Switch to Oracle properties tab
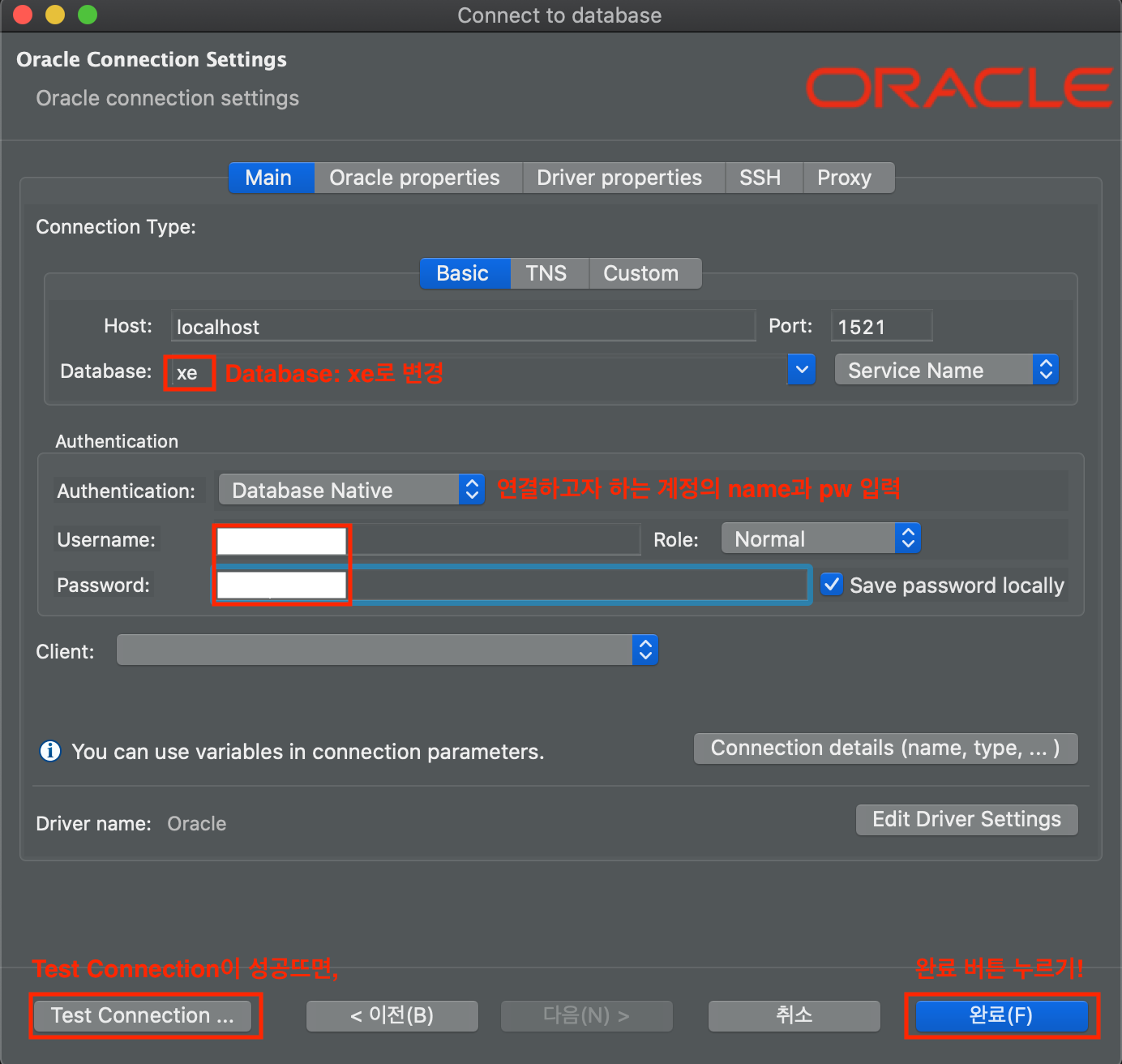The image size is (1122, 1064). [418, 178]
